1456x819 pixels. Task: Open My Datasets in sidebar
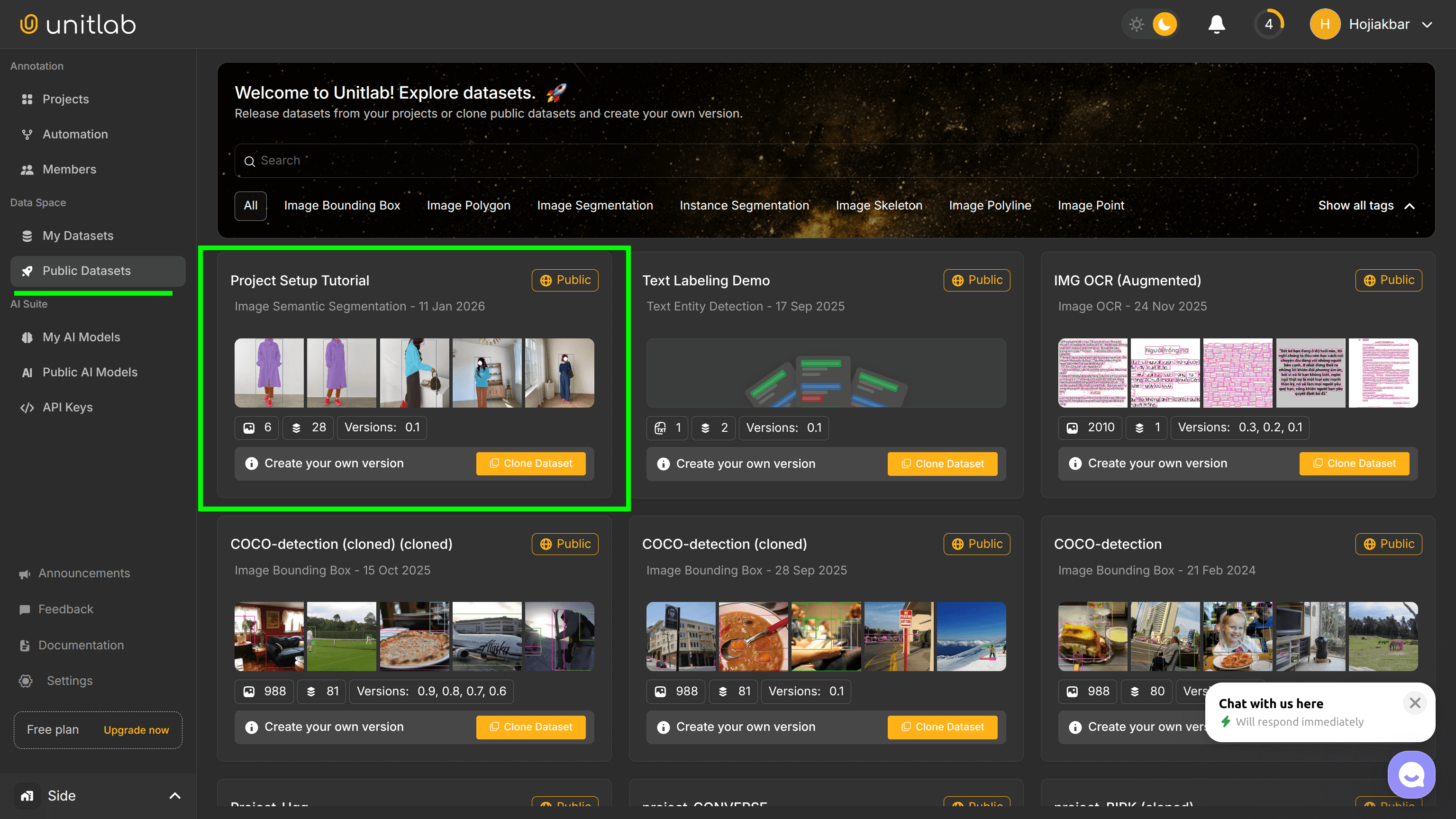point(78,236)
